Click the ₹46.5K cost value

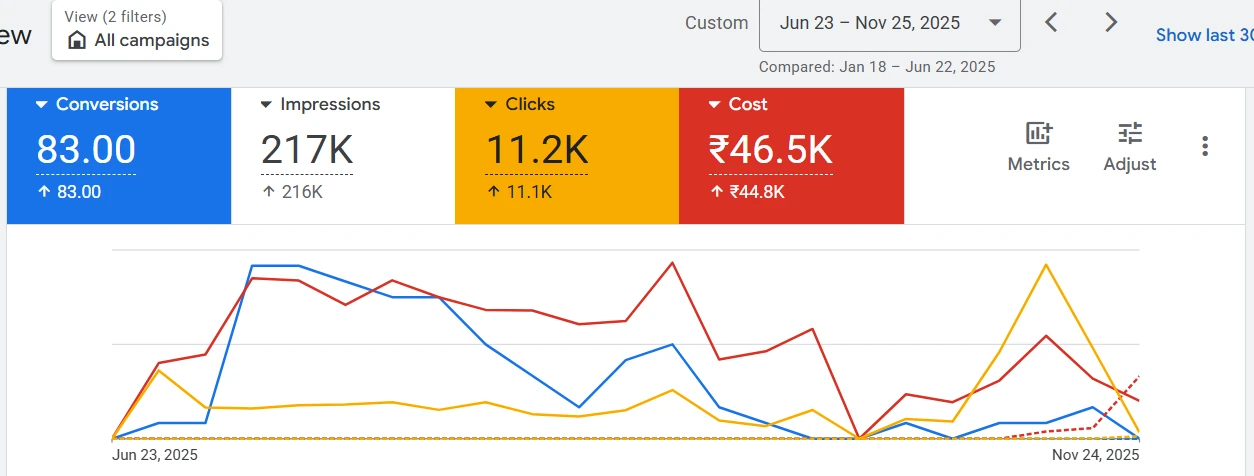[771, 150]
